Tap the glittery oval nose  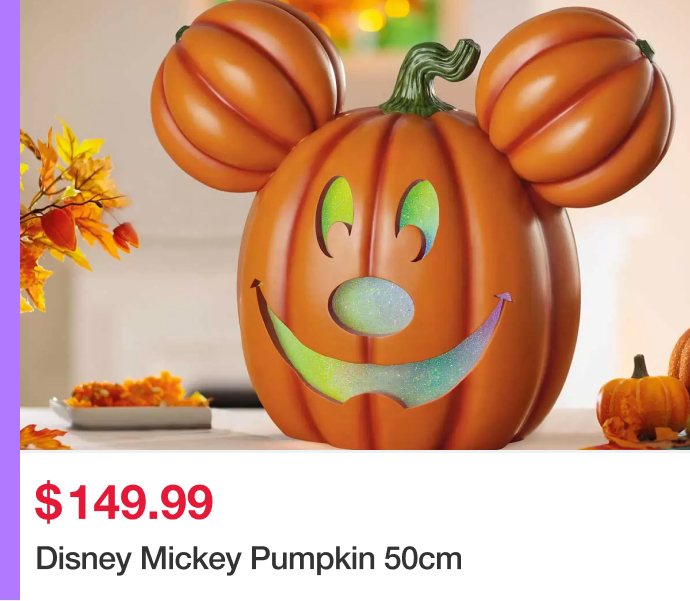coord(372,307)
